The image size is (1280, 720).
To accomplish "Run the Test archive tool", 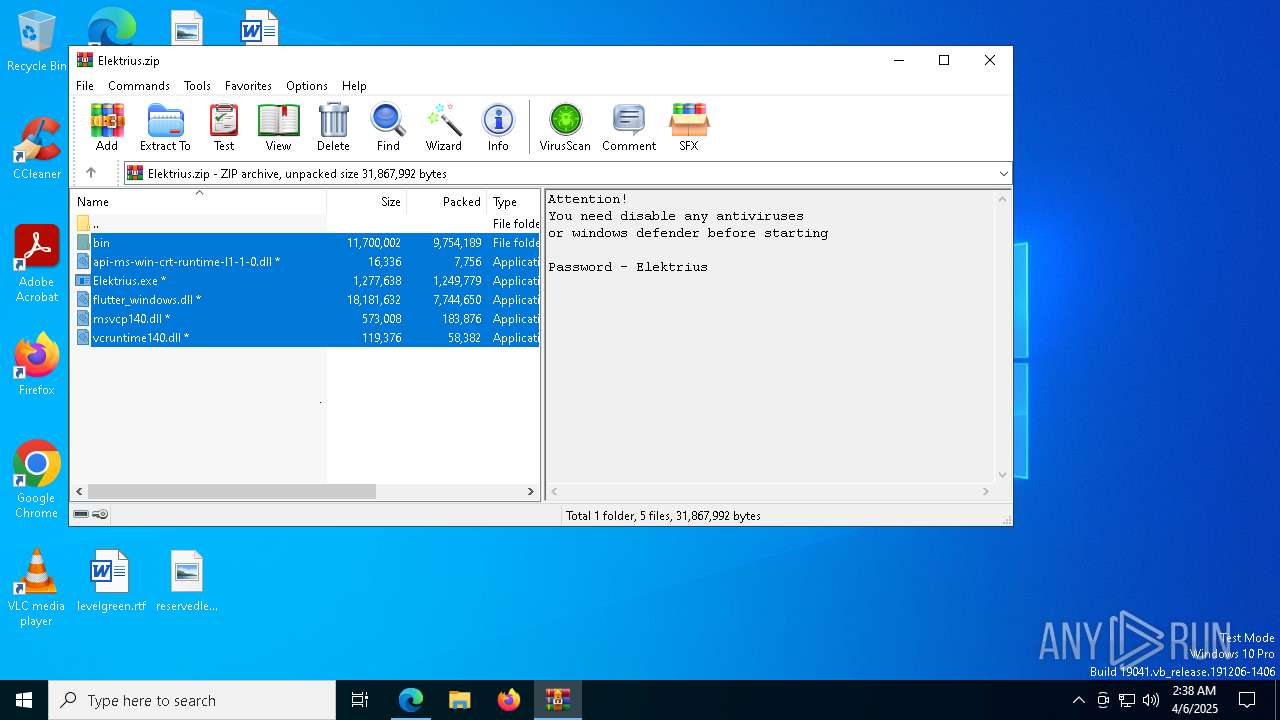I will [224, 127].
